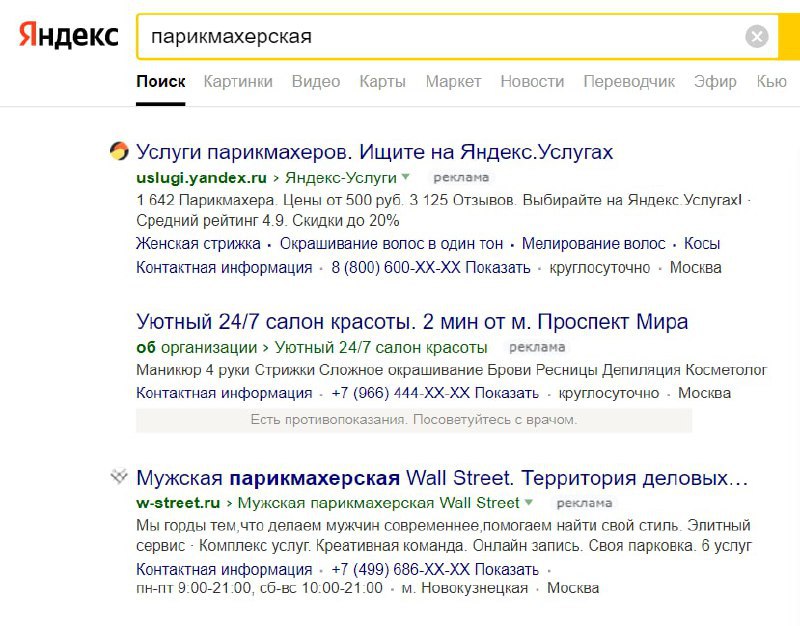Click the реклама label on Яндекс.Услуги result

click(461, 178)
